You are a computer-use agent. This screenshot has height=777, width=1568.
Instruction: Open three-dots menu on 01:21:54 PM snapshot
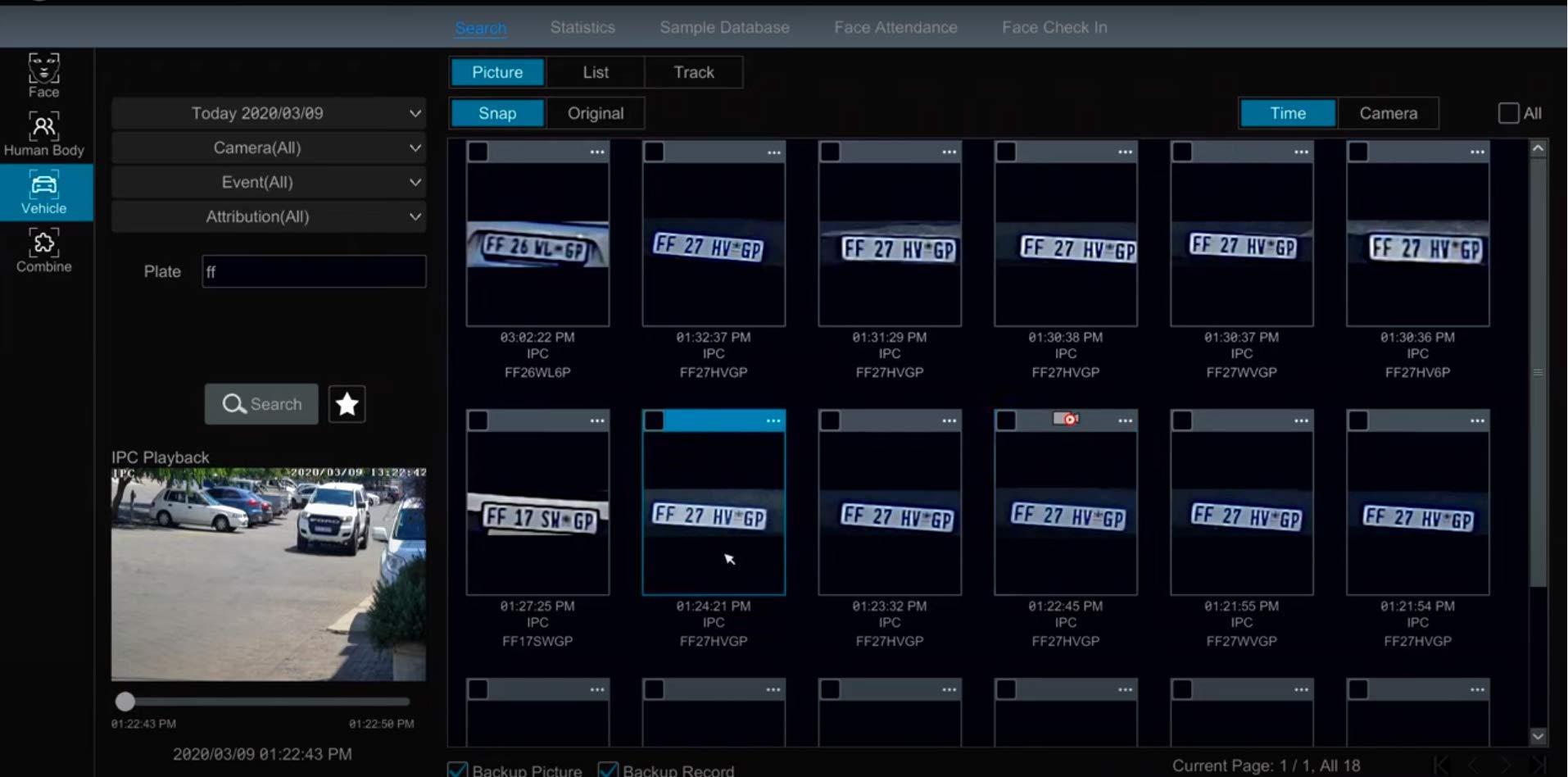click(x=1477, y=420)
